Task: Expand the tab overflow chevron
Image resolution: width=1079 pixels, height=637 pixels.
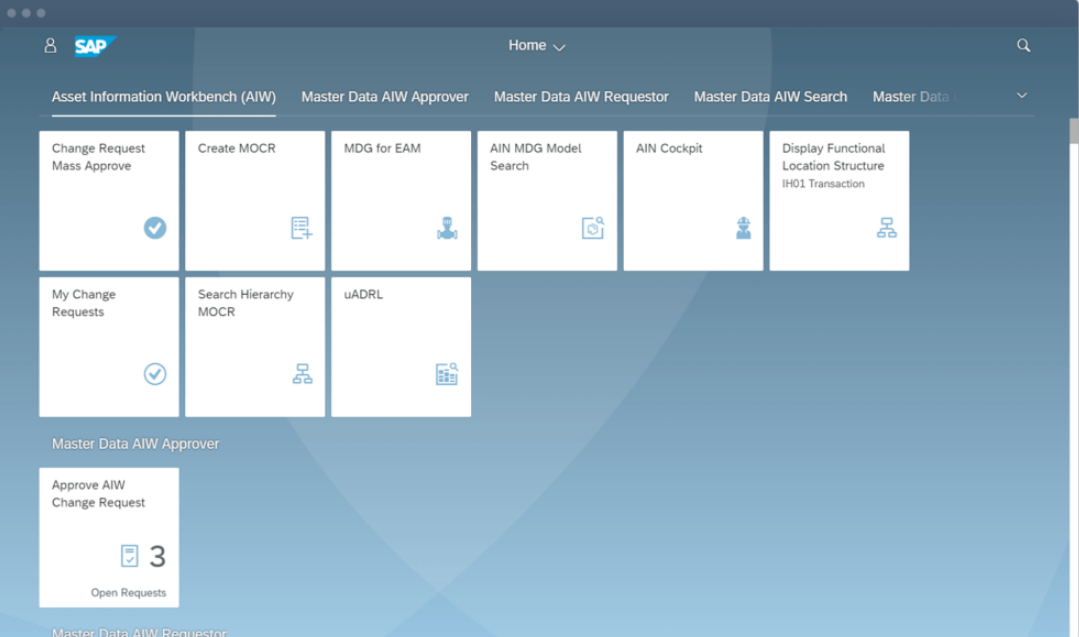Action: click(x=1022, y=96)
